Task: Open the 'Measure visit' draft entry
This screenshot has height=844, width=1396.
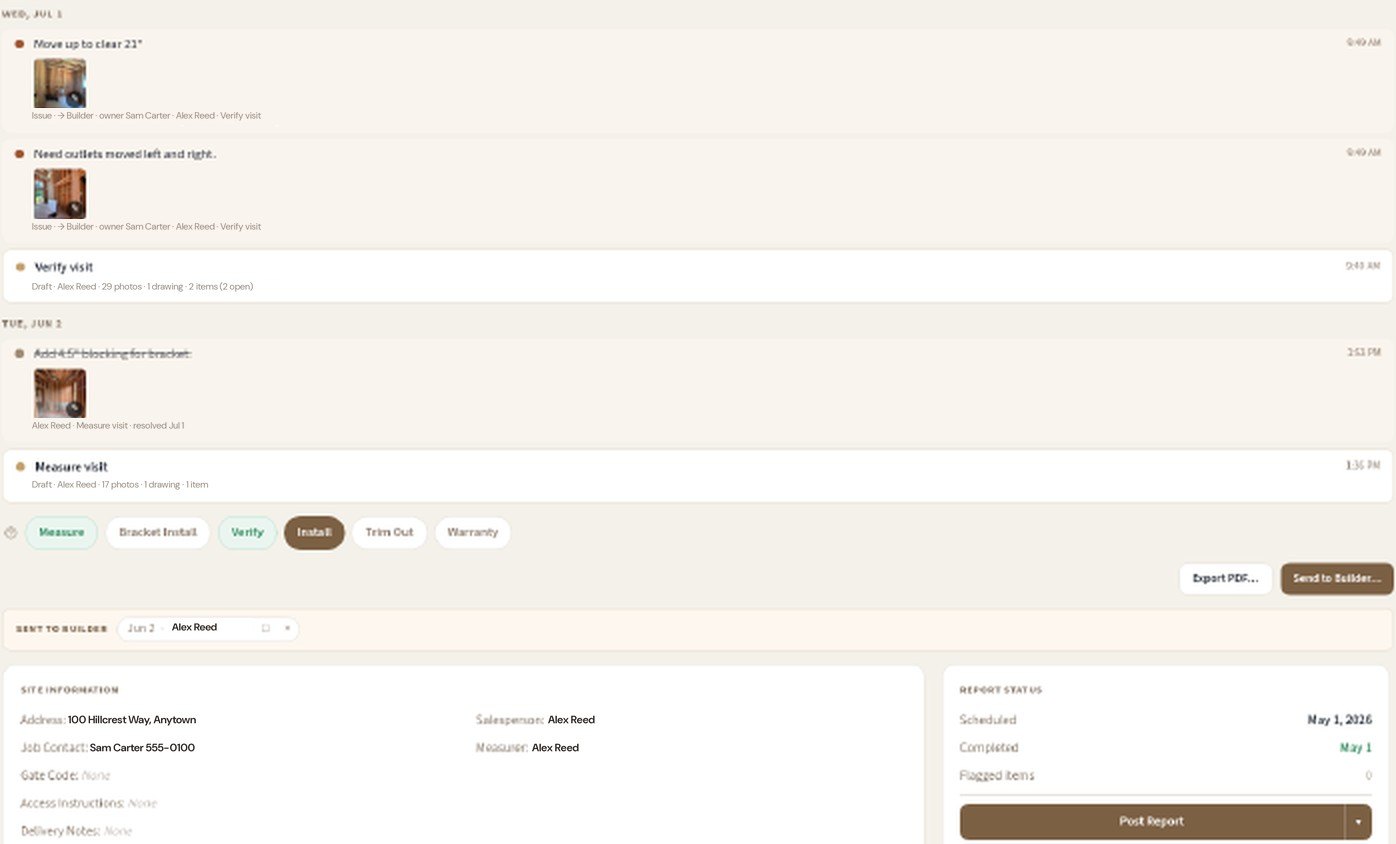Action: [698, 476]
